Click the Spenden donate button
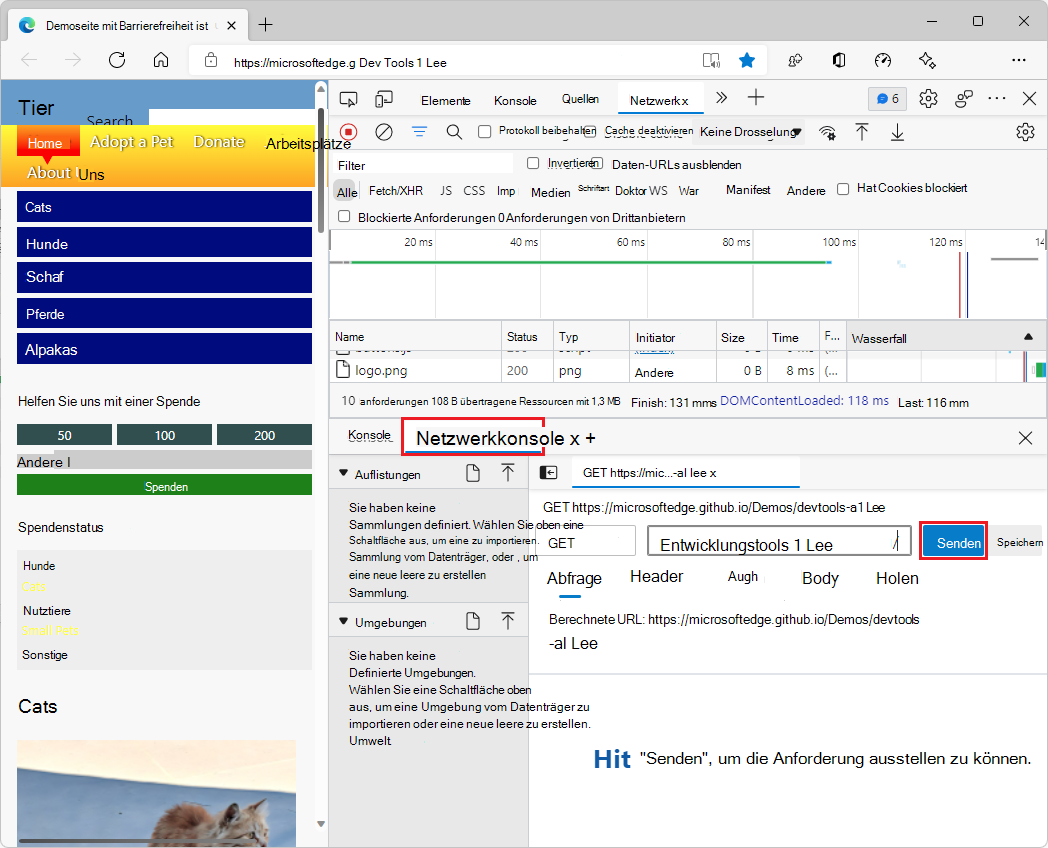Image resolution: width=1048 pixels, height=848 pixels. coord(164,486)
